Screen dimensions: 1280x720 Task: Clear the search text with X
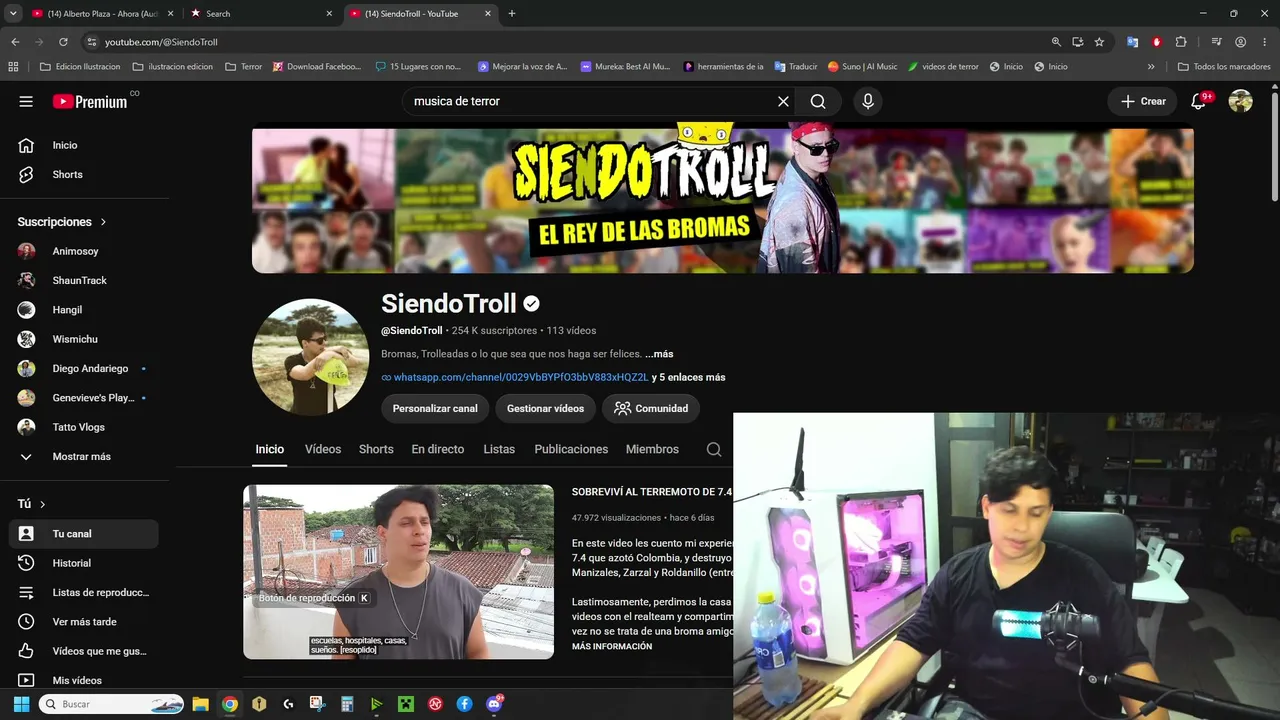coord(783,101)
